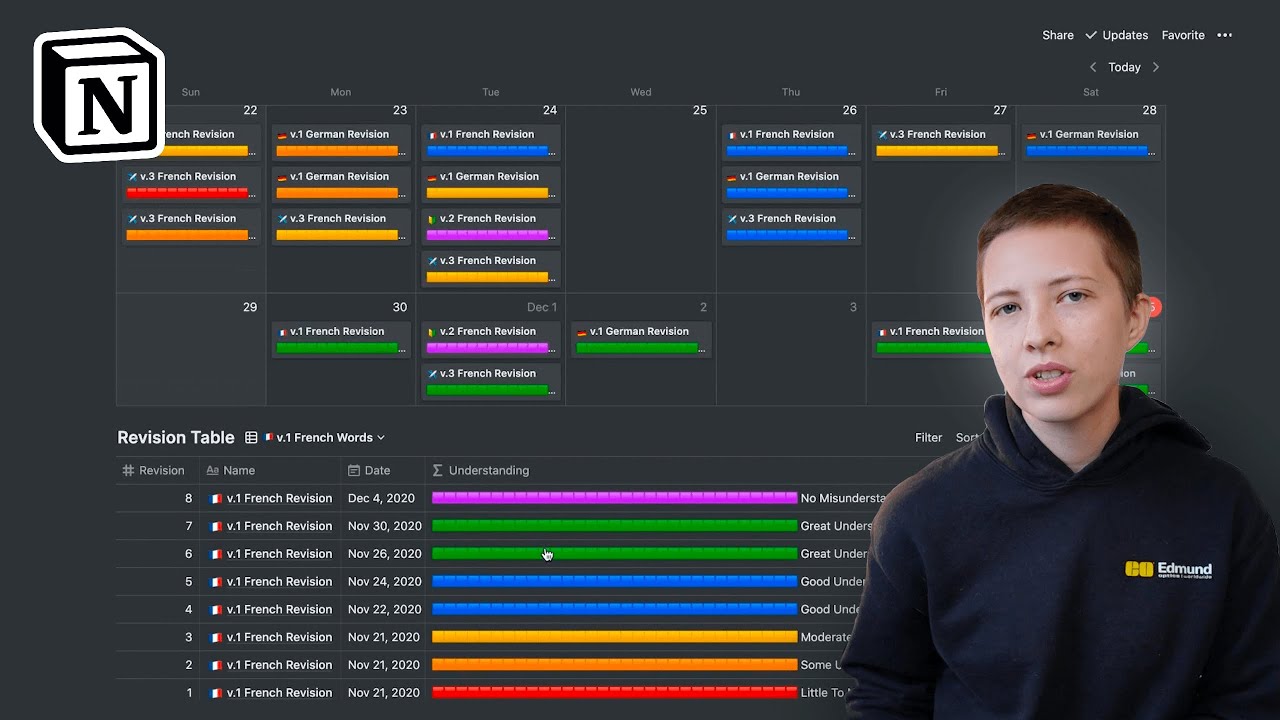Click blue understanding bar in revision 5 row
The image size is (1280, 720).
point(614,581)
